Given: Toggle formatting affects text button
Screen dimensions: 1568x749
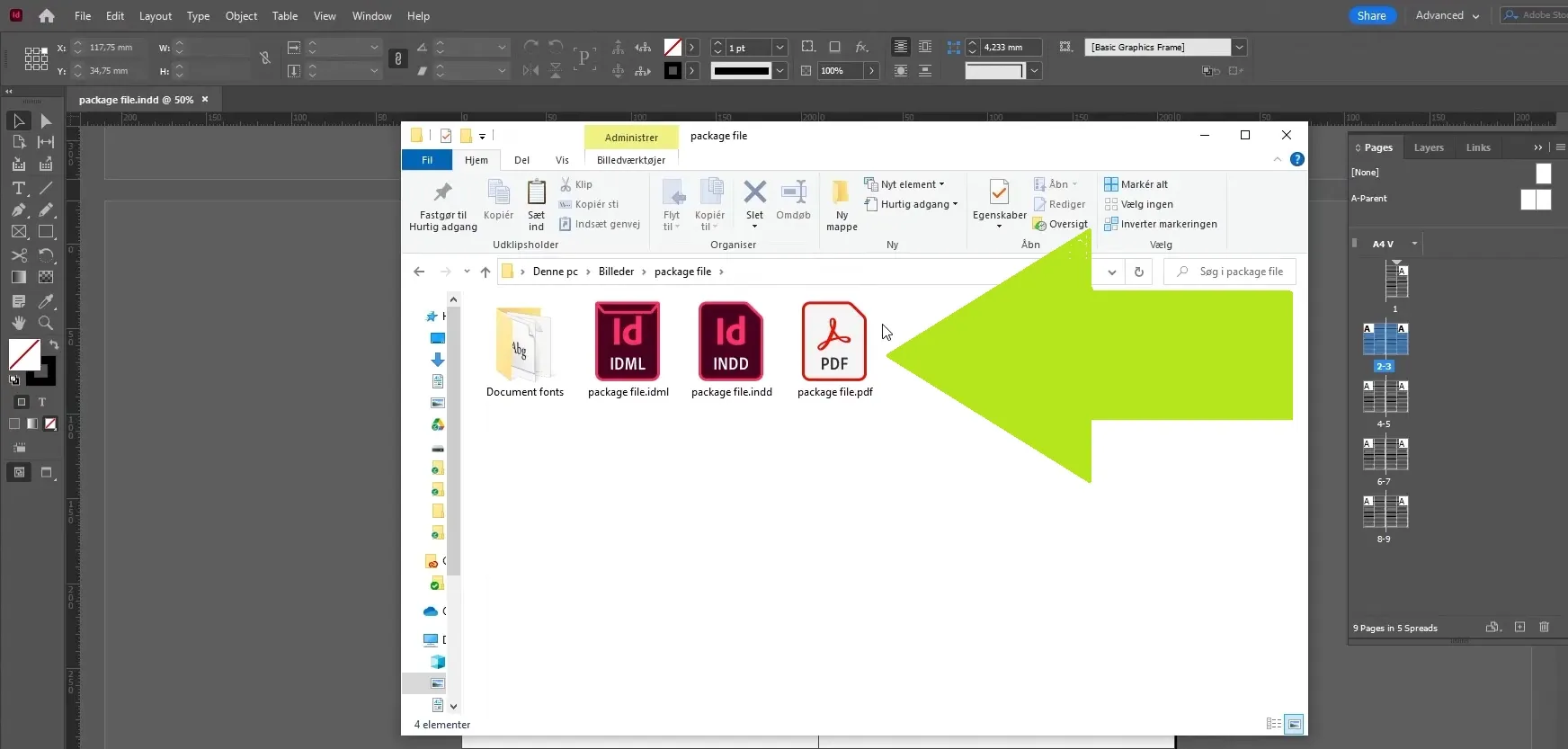Looking at the screenshot, I should (x=41, y=402).
